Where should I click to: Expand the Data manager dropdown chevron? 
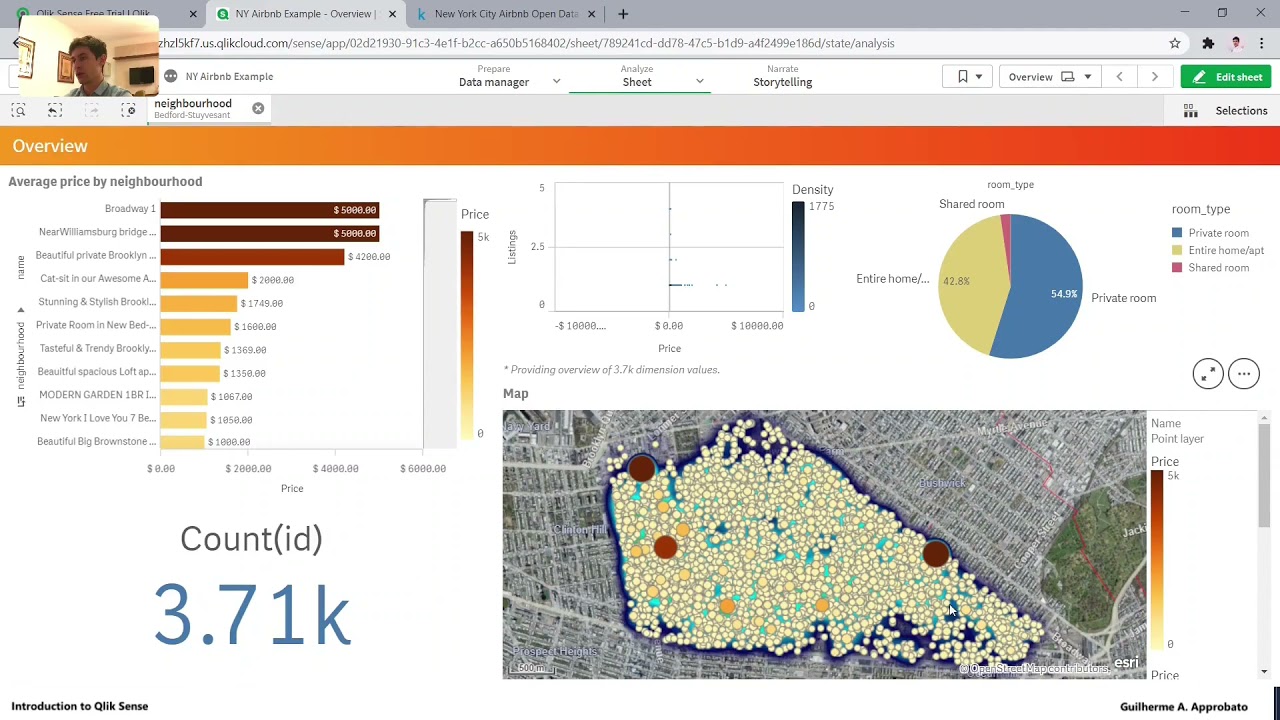(556, 82)
